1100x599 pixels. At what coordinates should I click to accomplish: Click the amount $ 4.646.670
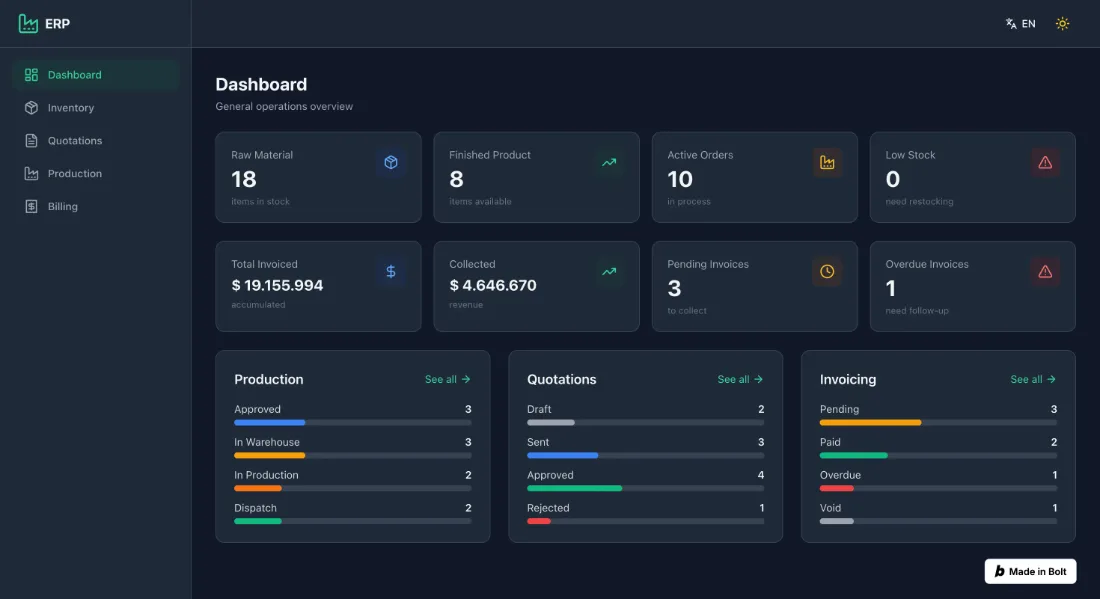[x=492, y=286]
